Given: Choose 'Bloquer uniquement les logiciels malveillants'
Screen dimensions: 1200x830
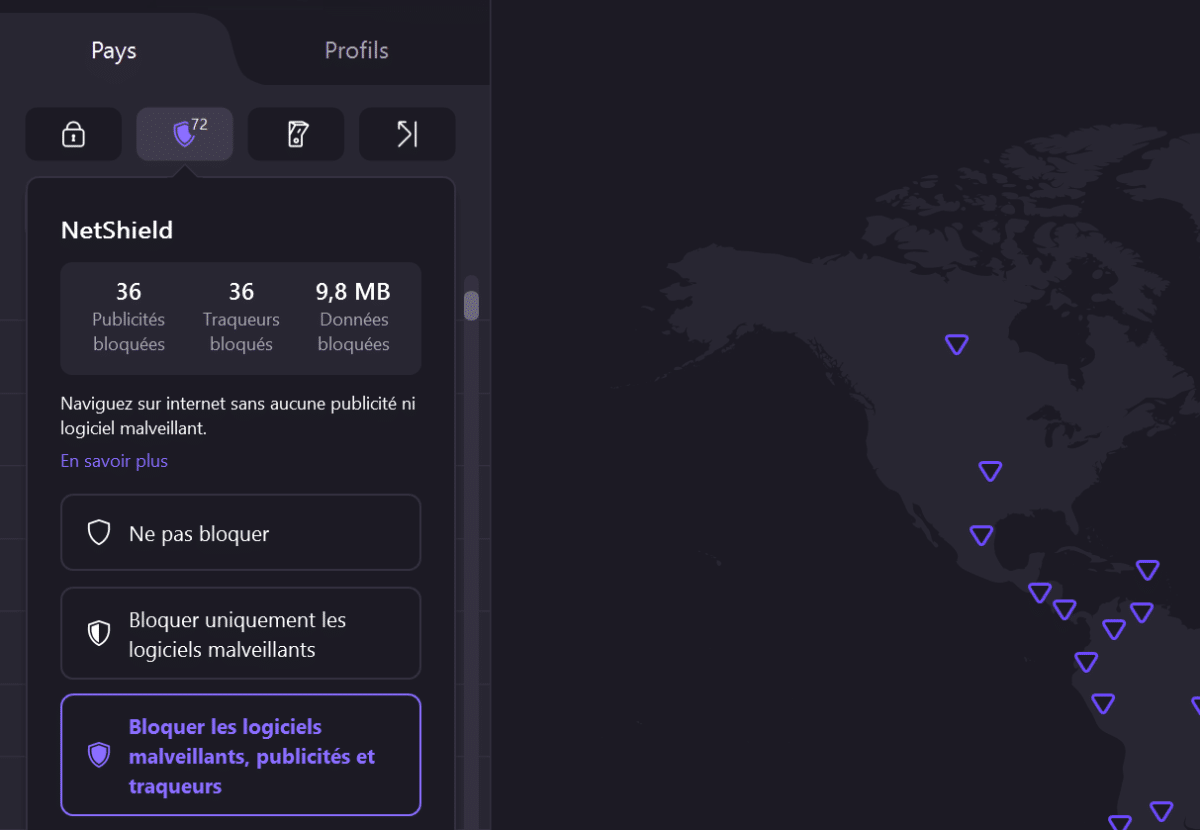Looking at the screenshot, I should click(241, 634).
